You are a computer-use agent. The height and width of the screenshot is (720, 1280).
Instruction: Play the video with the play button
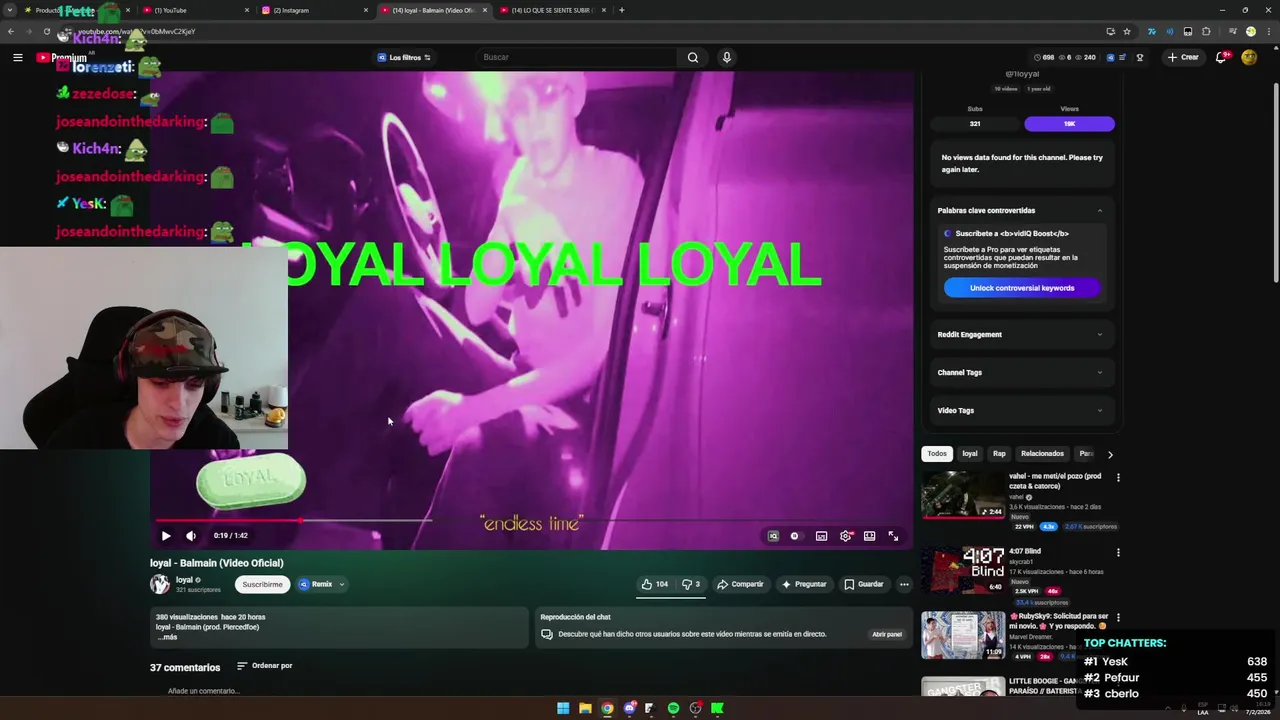166,536
